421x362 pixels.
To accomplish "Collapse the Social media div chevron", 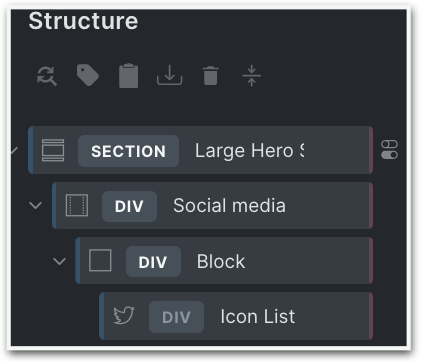I will [x=35, y=205].
